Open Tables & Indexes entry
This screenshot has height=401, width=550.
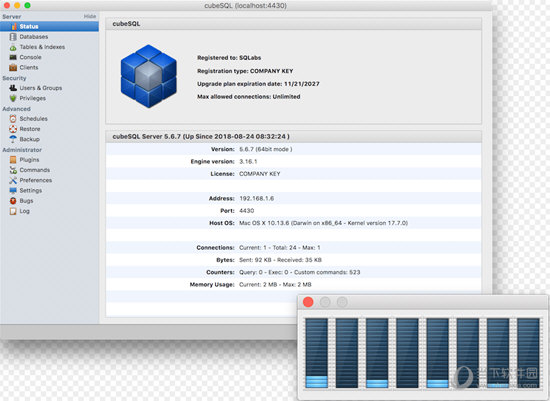coord(42,47)
